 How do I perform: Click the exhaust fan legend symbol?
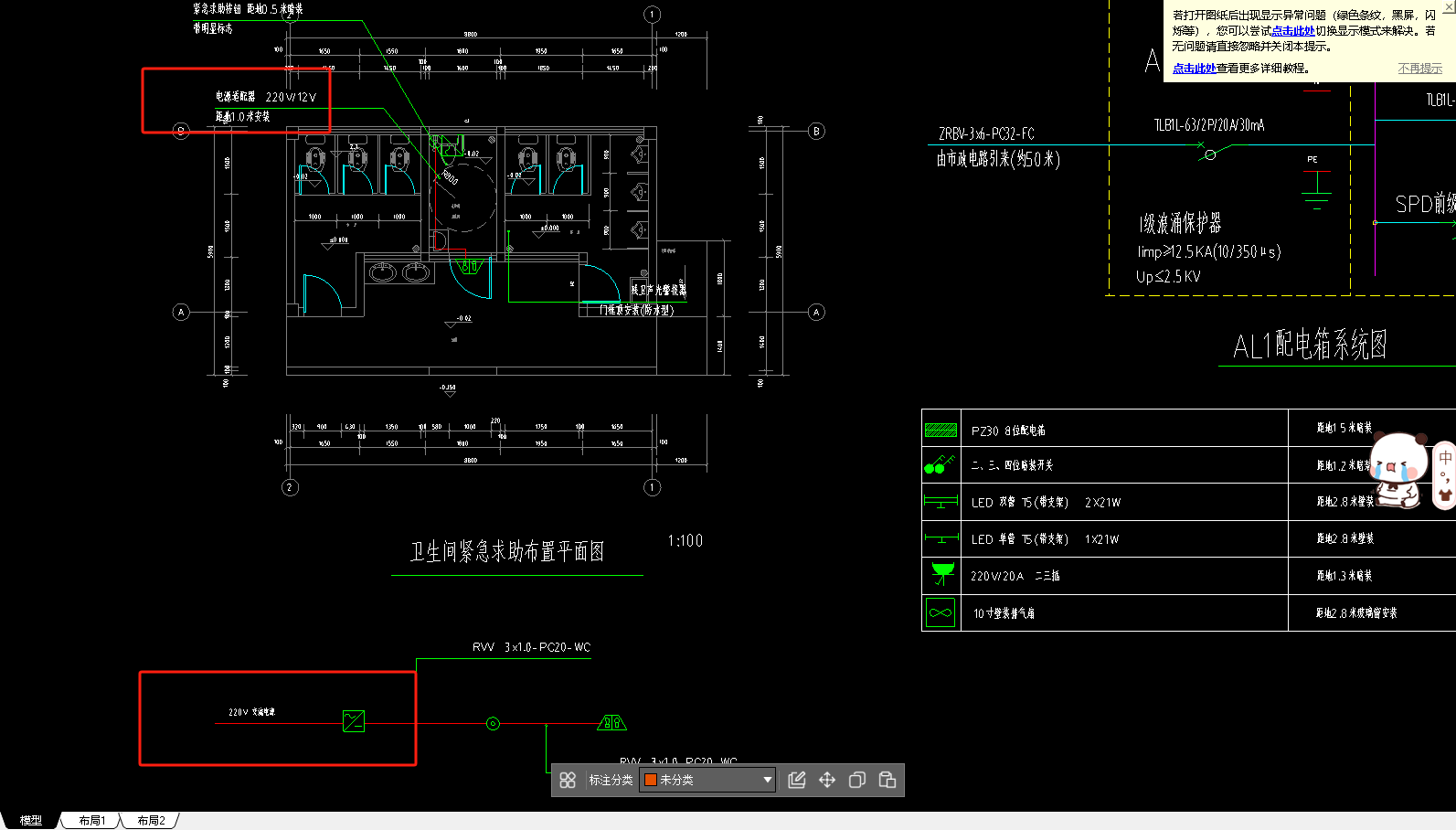tap(941, 612)
